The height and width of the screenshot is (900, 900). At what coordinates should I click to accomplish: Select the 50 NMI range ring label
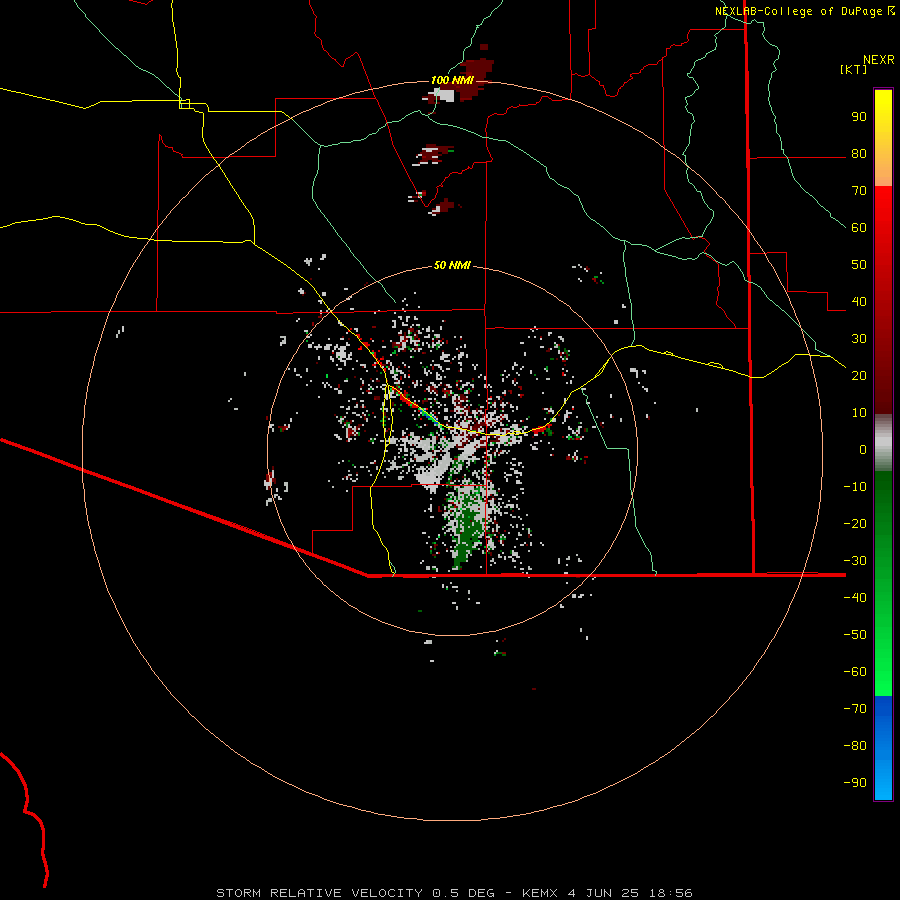click(452, 265)
